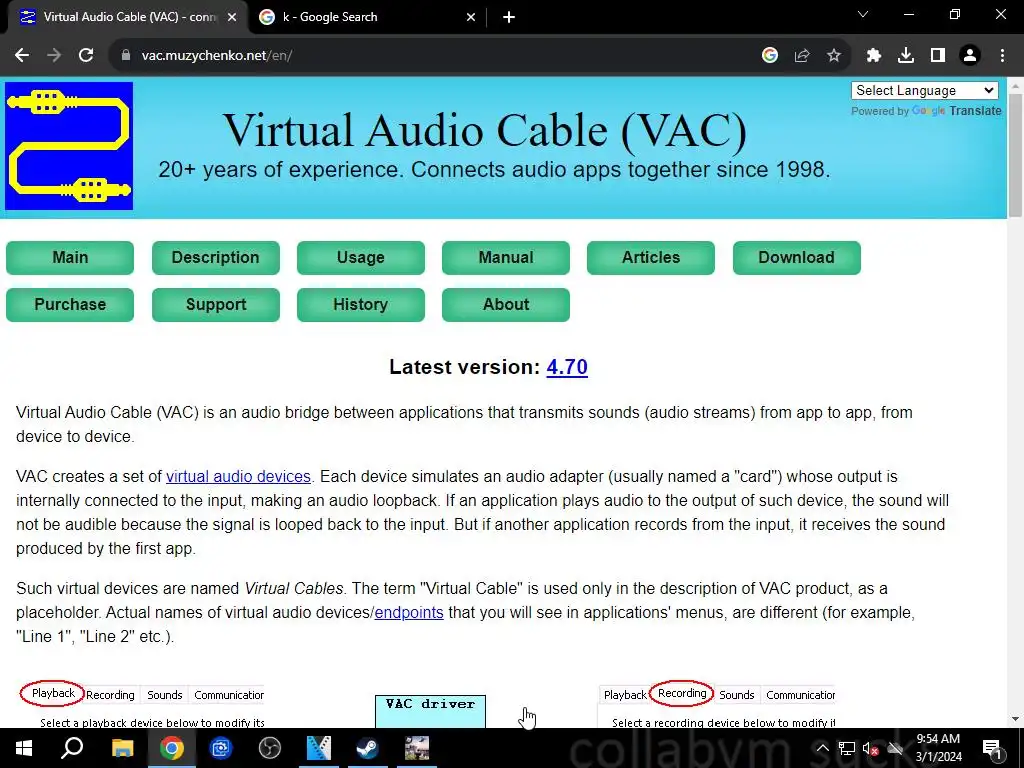Go to the Download page
1024x768 pixels.
797,258
